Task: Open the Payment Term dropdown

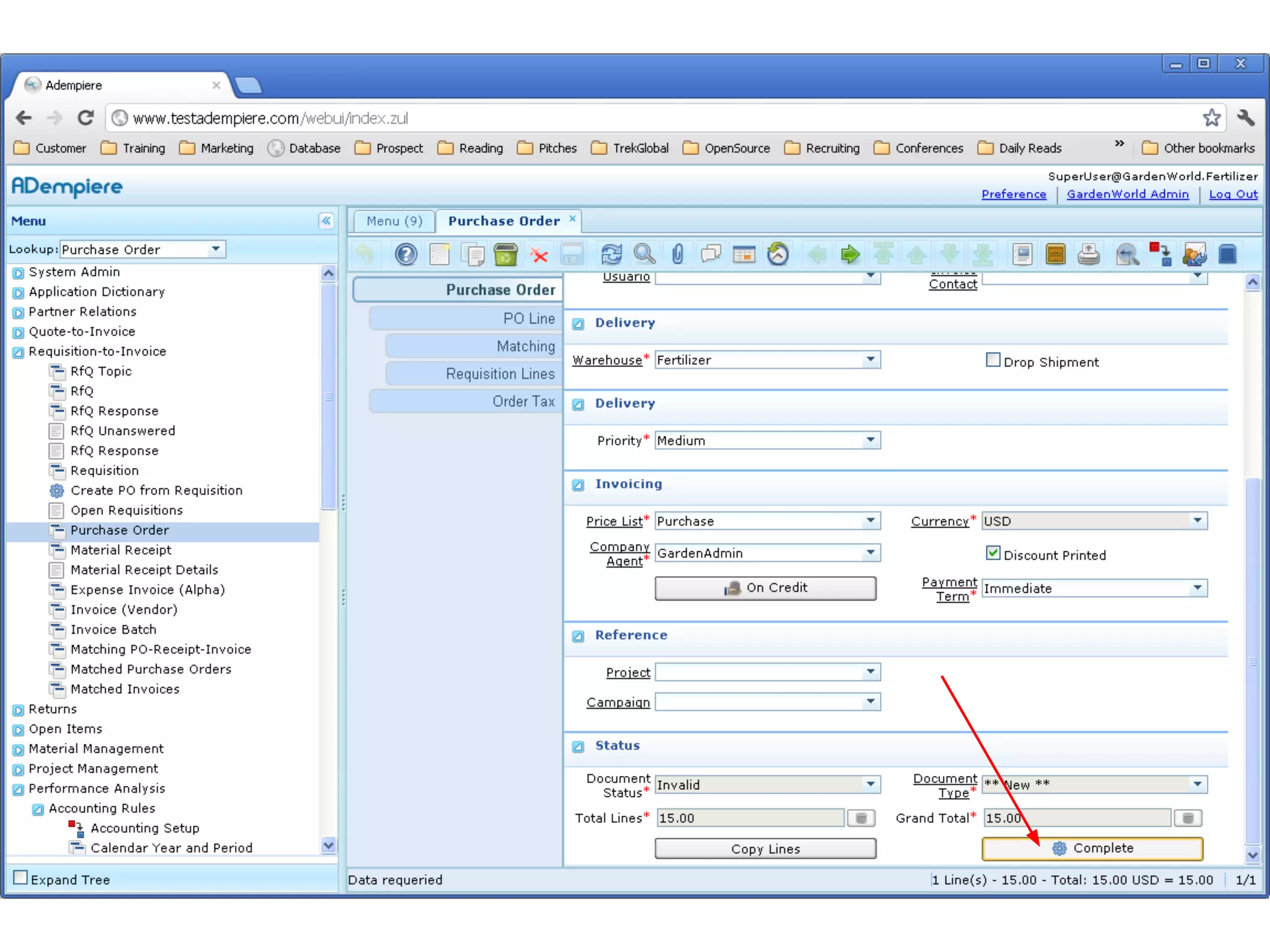Action: click(1197, 588)
